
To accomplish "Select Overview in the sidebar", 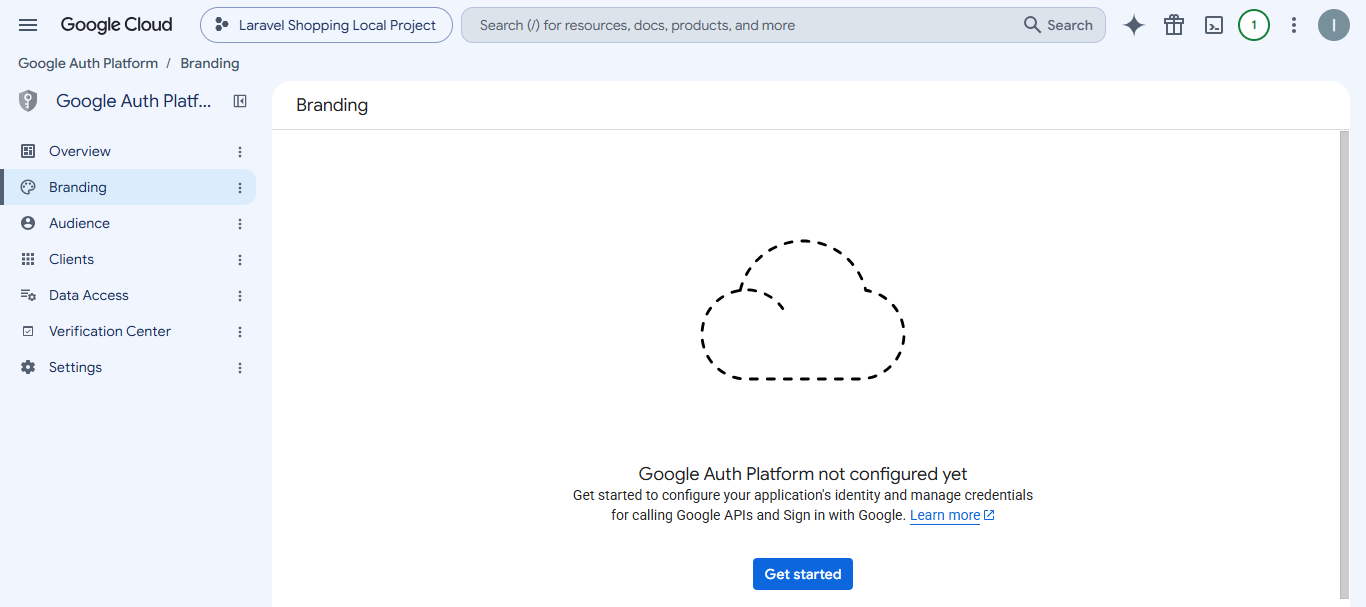I will pyautogui.click(x=128, y=151).
